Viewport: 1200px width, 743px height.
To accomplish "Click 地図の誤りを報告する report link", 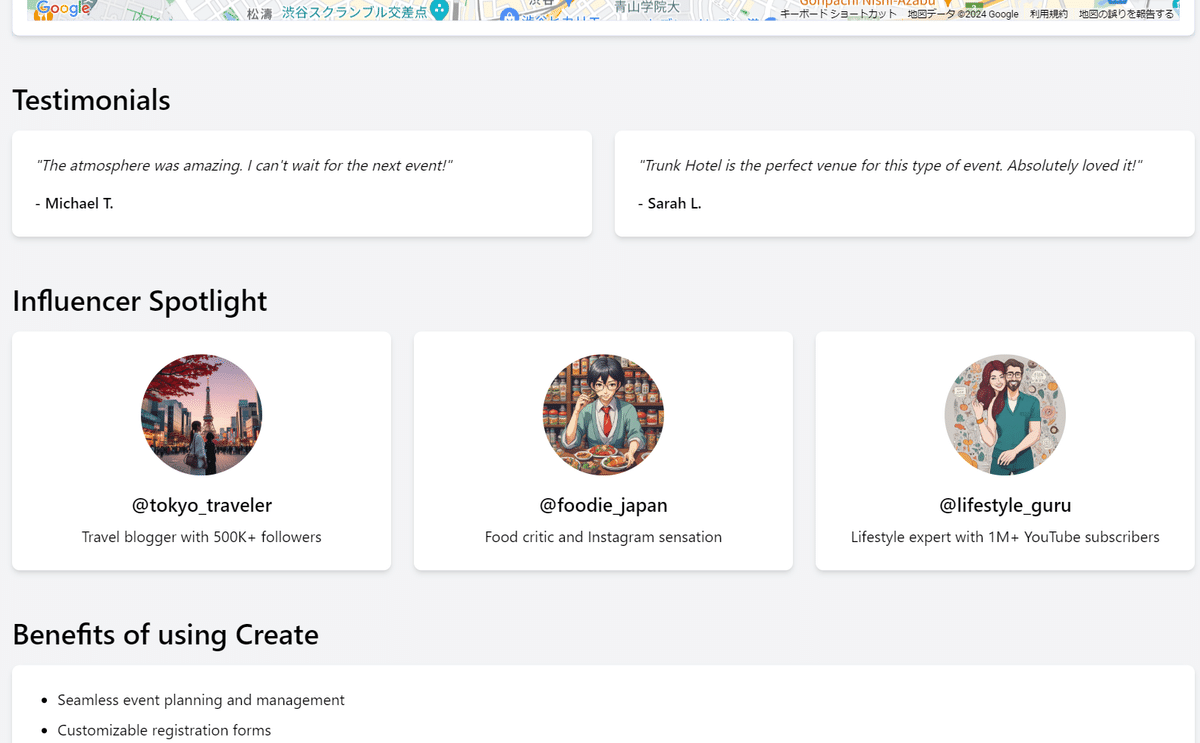I will (1127, 14).
